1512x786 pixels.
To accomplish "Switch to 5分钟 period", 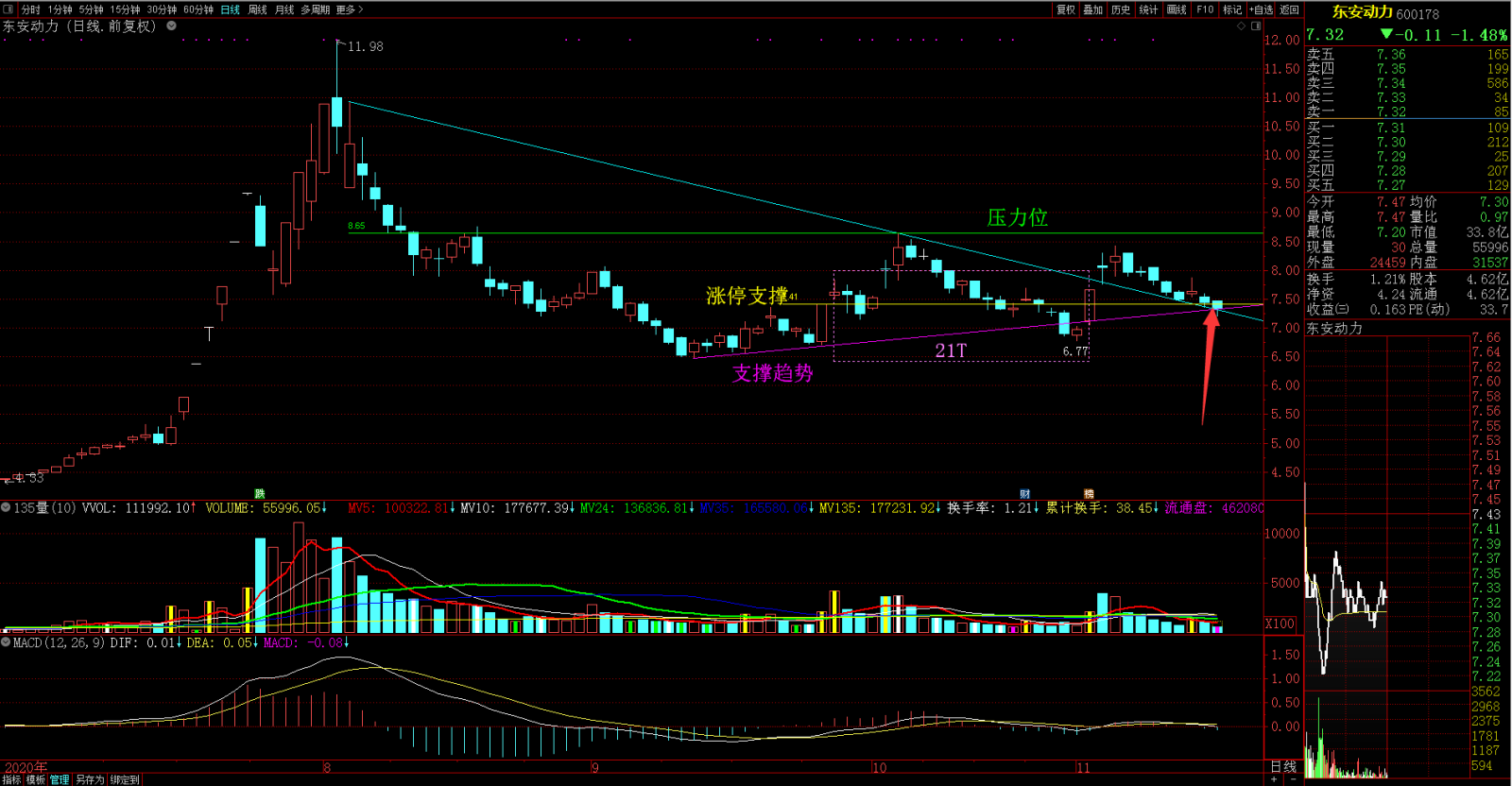I will point(92,9).
